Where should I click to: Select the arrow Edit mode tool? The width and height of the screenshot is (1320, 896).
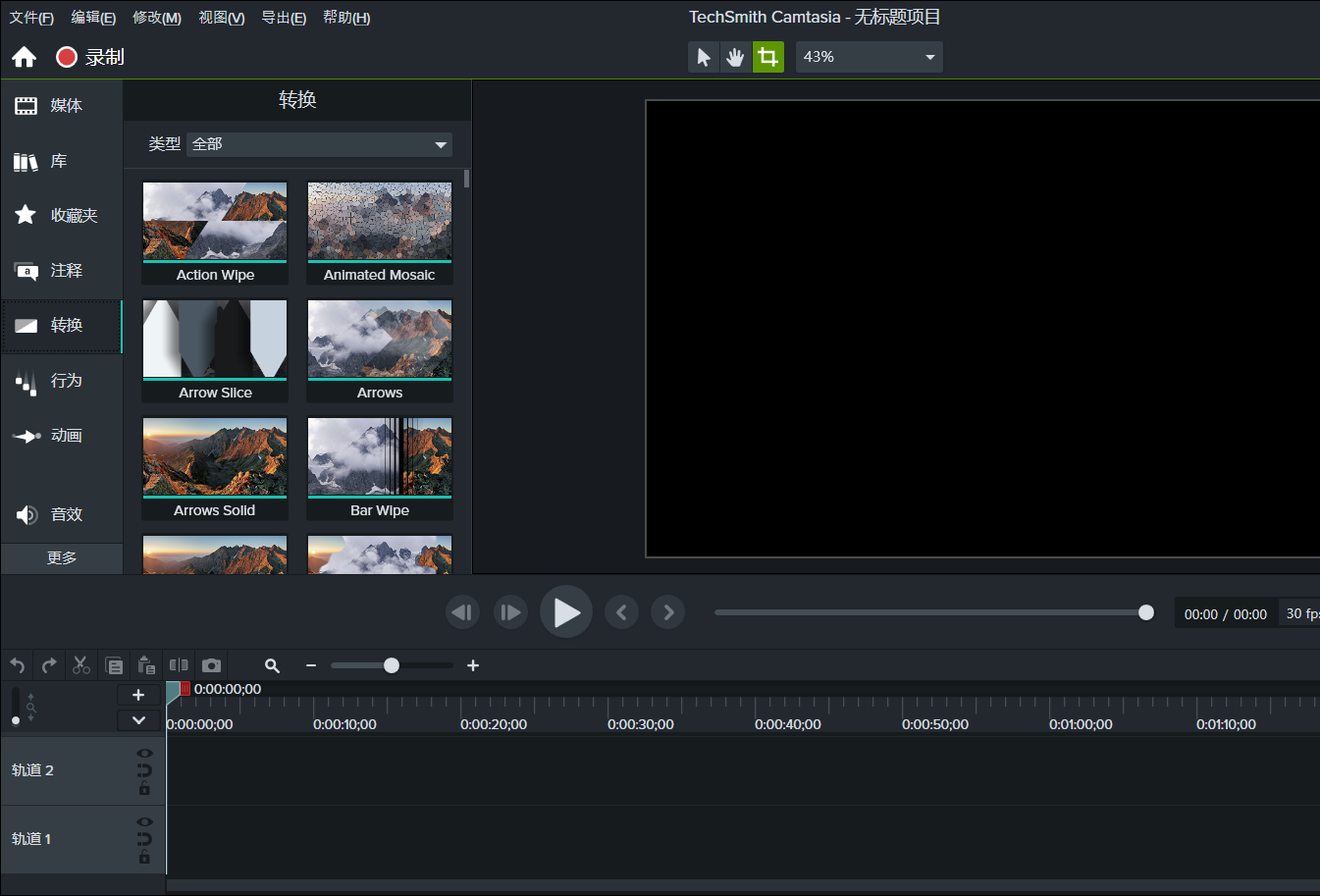[x=704, y=57]
